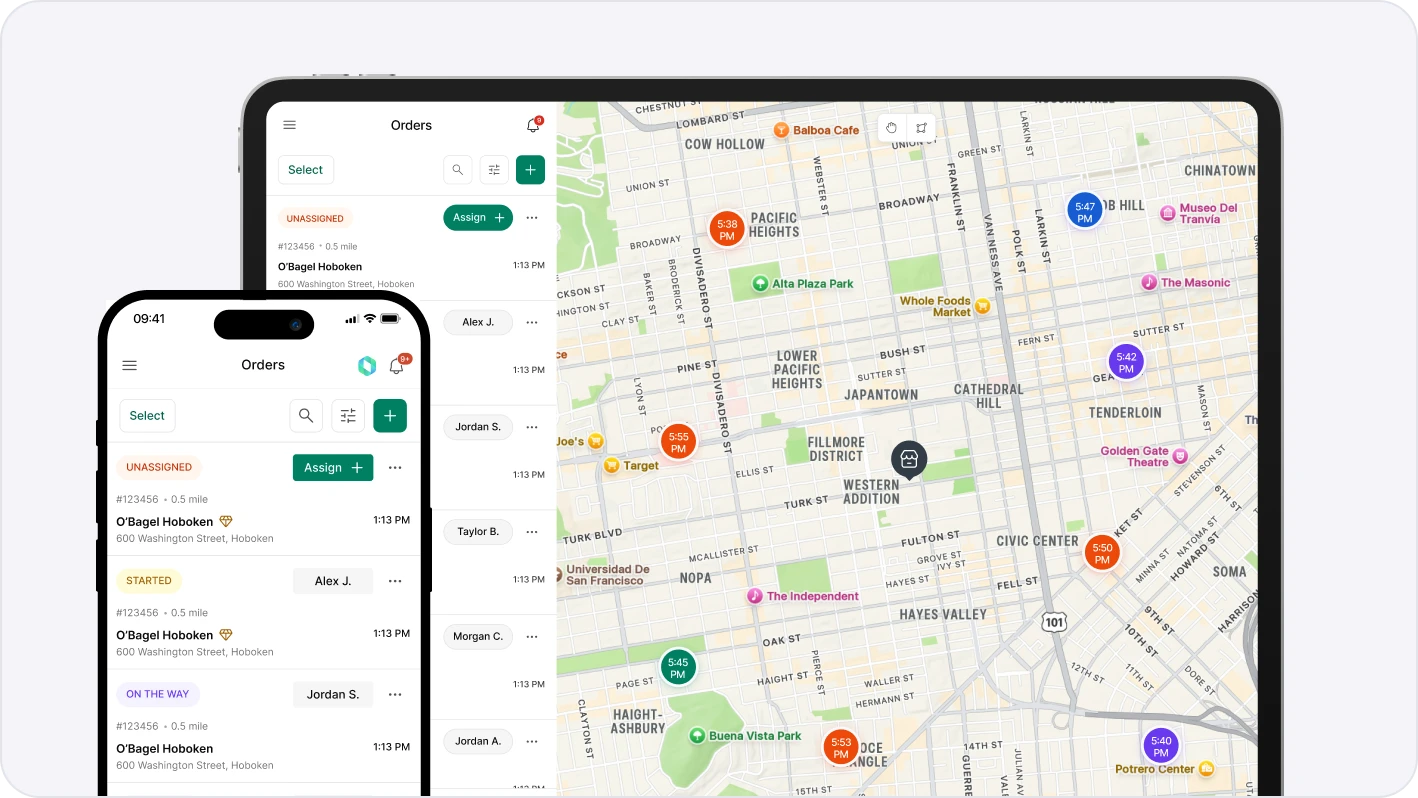Tap the teal hexagon logo on the phone
This screenshot has width=1418, height=798.
[x=367, y=366]
